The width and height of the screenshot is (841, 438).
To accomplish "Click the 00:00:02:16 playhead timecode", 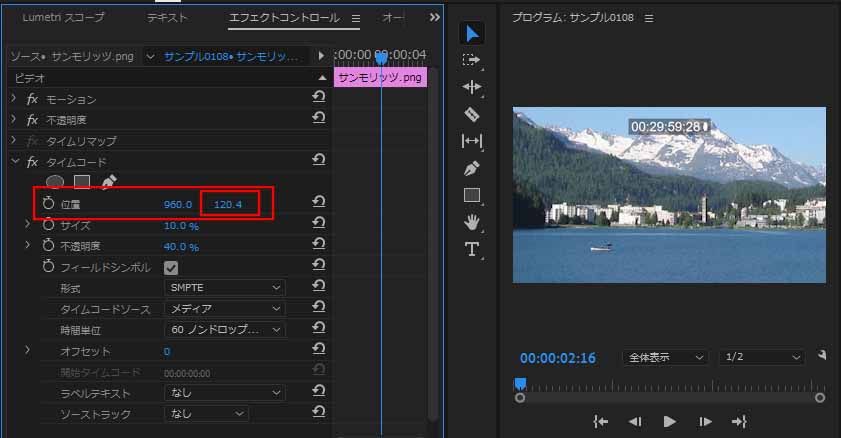I will (558, 358).
